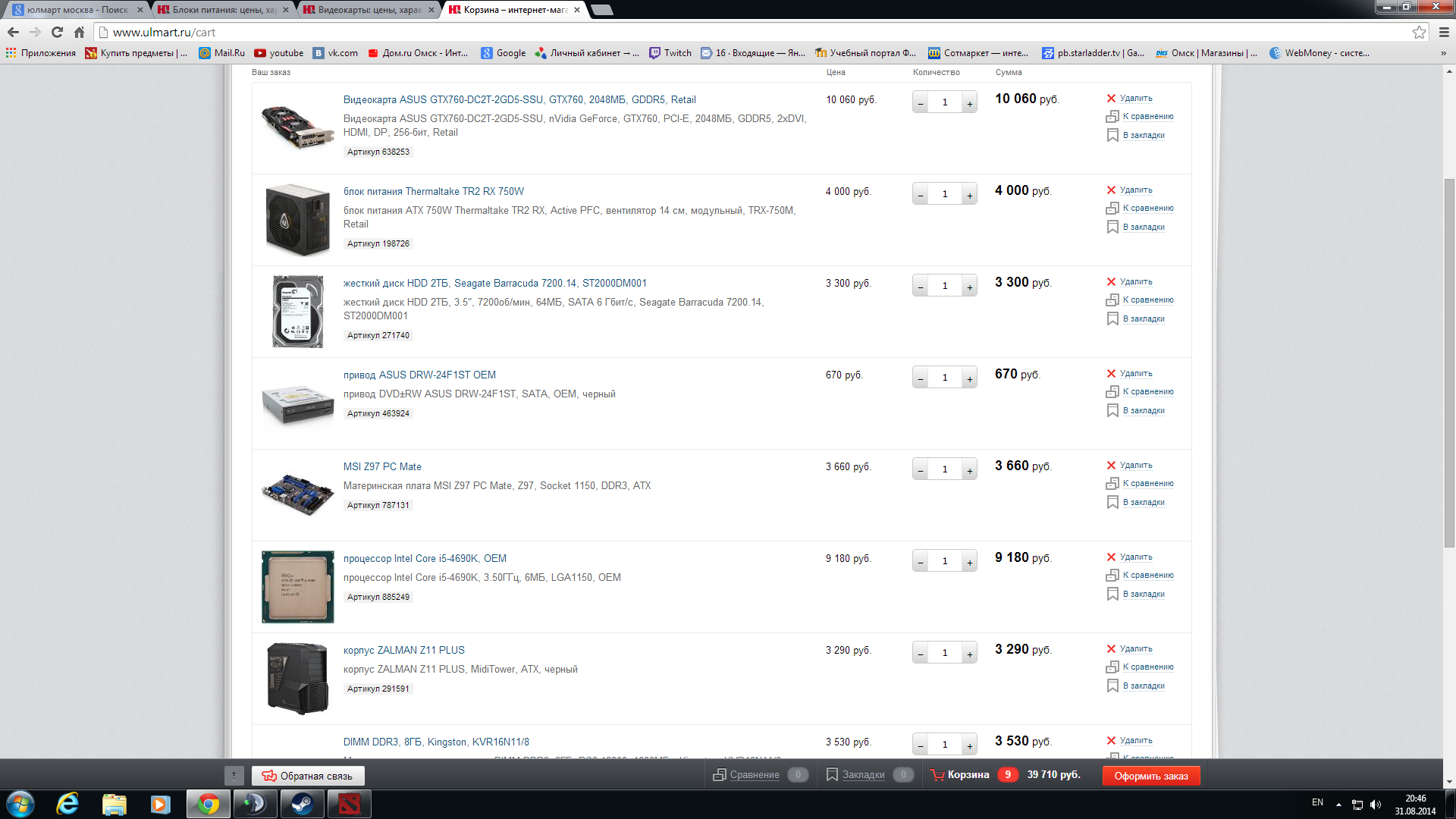Open 'Сравнение' link in bottom bar
Screen dimensions: 1456x819
[755, 775]
